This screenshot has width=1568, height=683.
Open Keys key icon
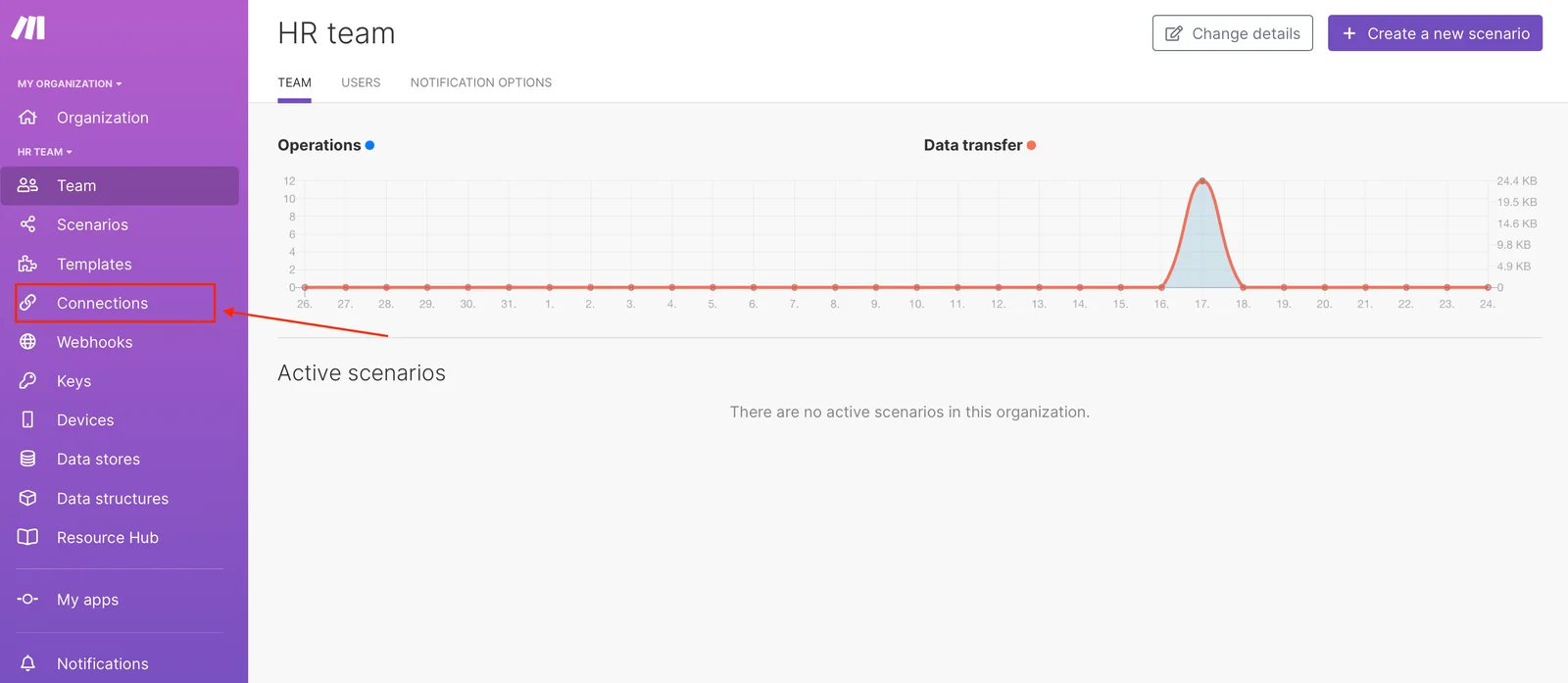point(27,380)
